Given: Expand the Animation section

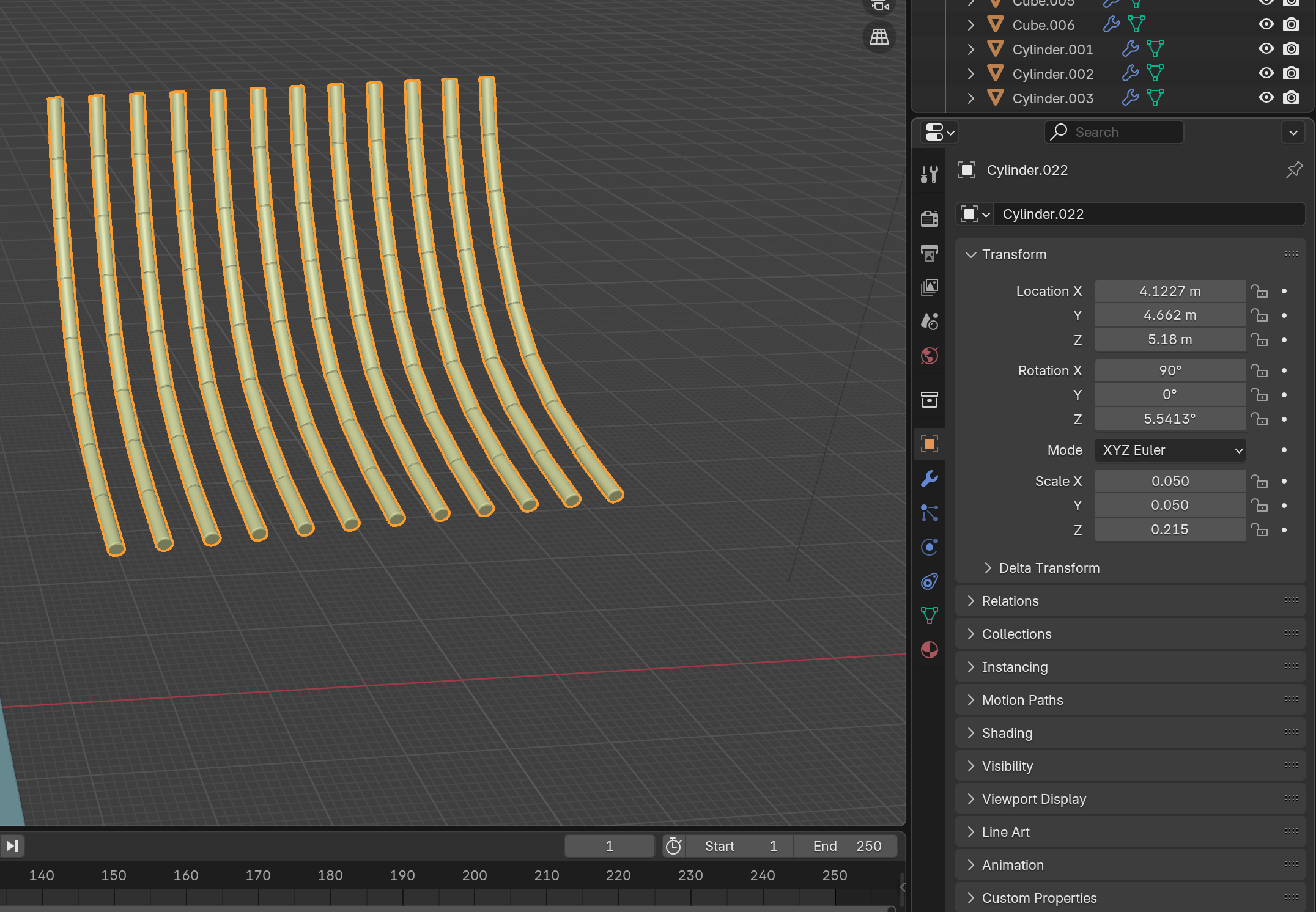Looking at the screenshot, I should point(1014,865).
